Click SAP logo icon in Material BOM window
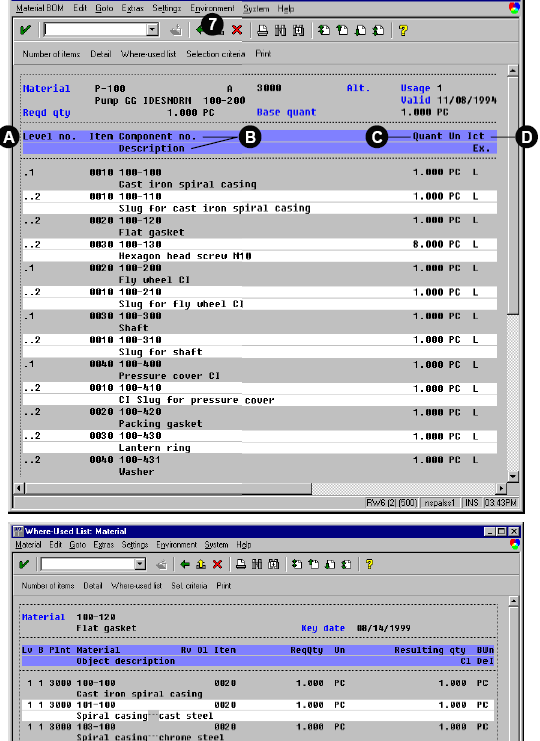Viewport: 540px width, 741px height. click(x=514, y=8)
